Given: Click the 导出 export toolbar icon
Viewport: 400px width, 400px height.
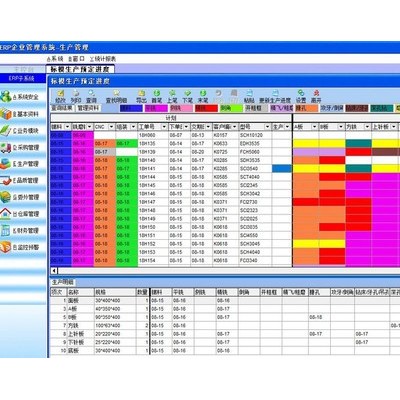Looking at the screenshot, I should 141,96.
